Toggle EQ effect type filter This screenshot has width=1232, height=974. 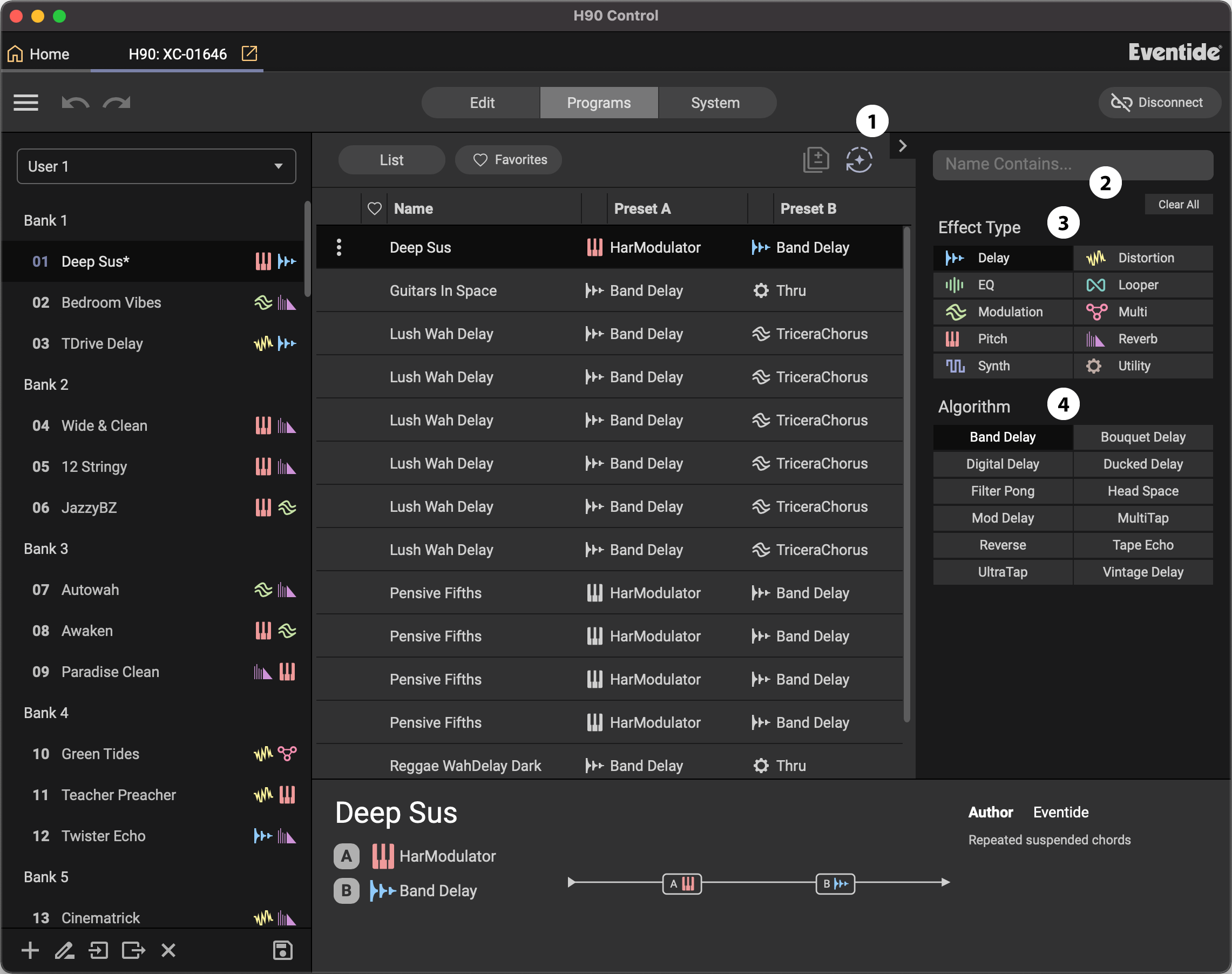pyautogui.click(x=1003, y=285)
